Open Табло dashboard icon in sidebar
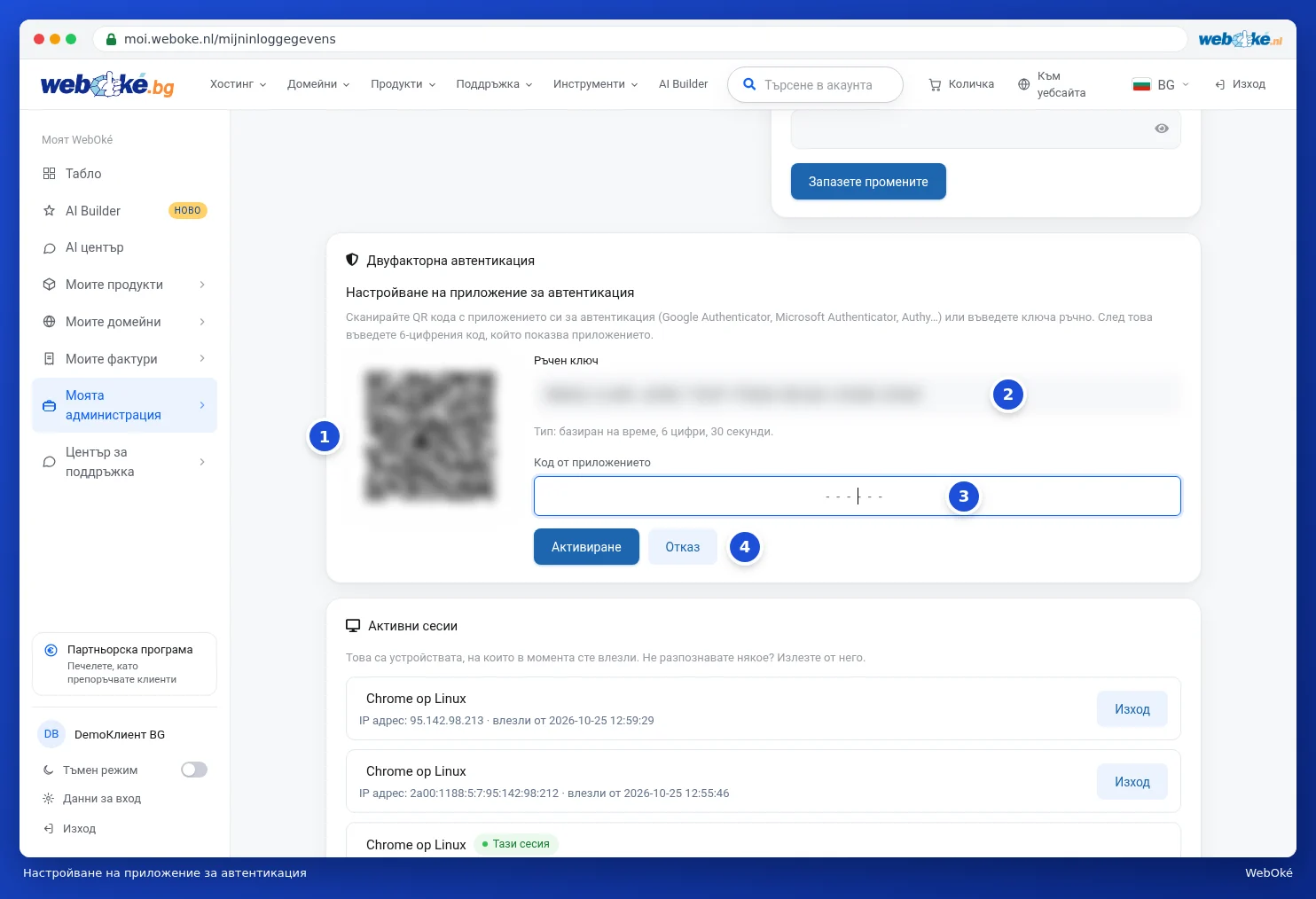 [x=50, y=174]
